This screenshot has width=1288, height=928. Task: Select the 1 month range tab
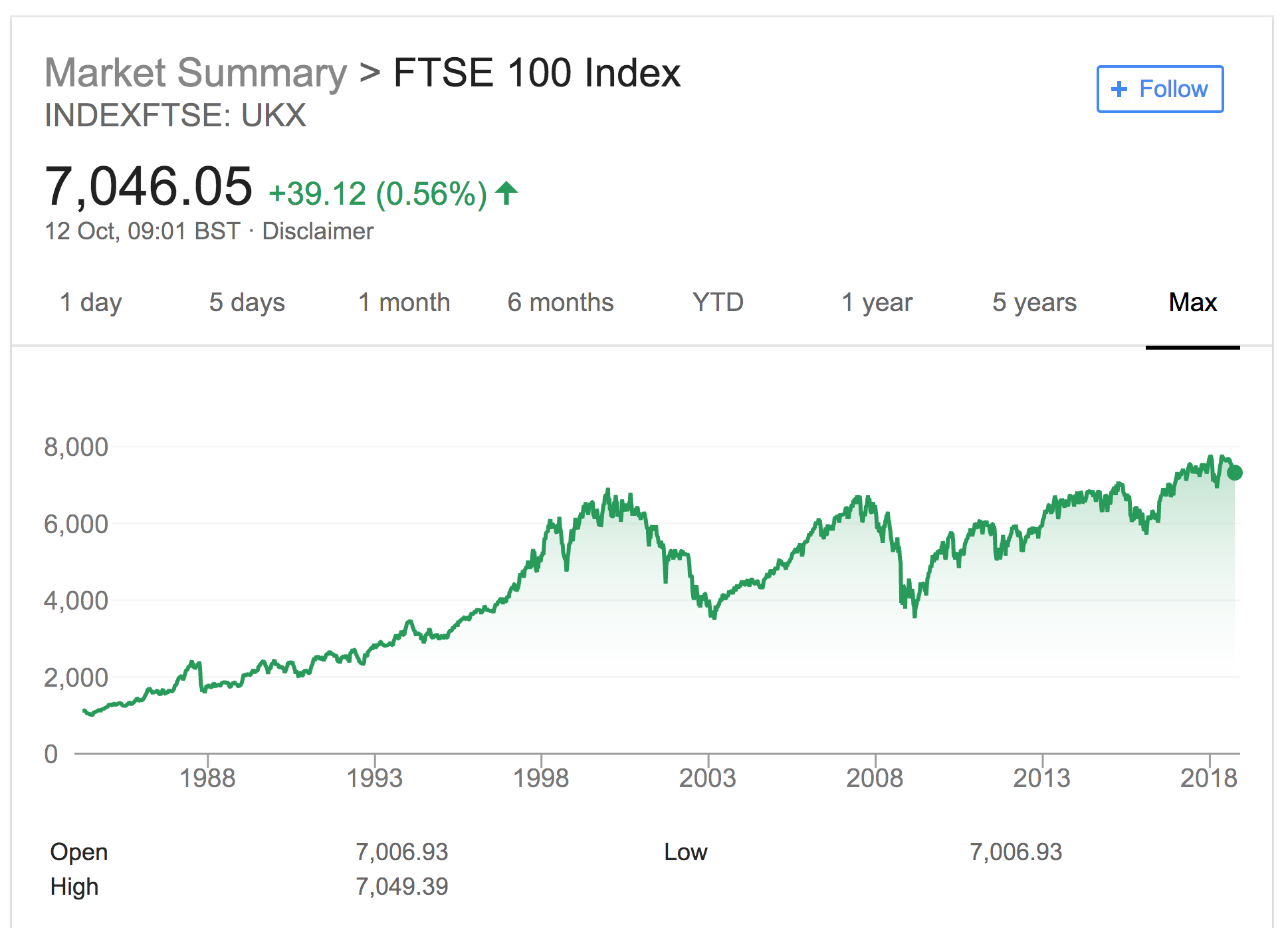(x=404, y=302)
